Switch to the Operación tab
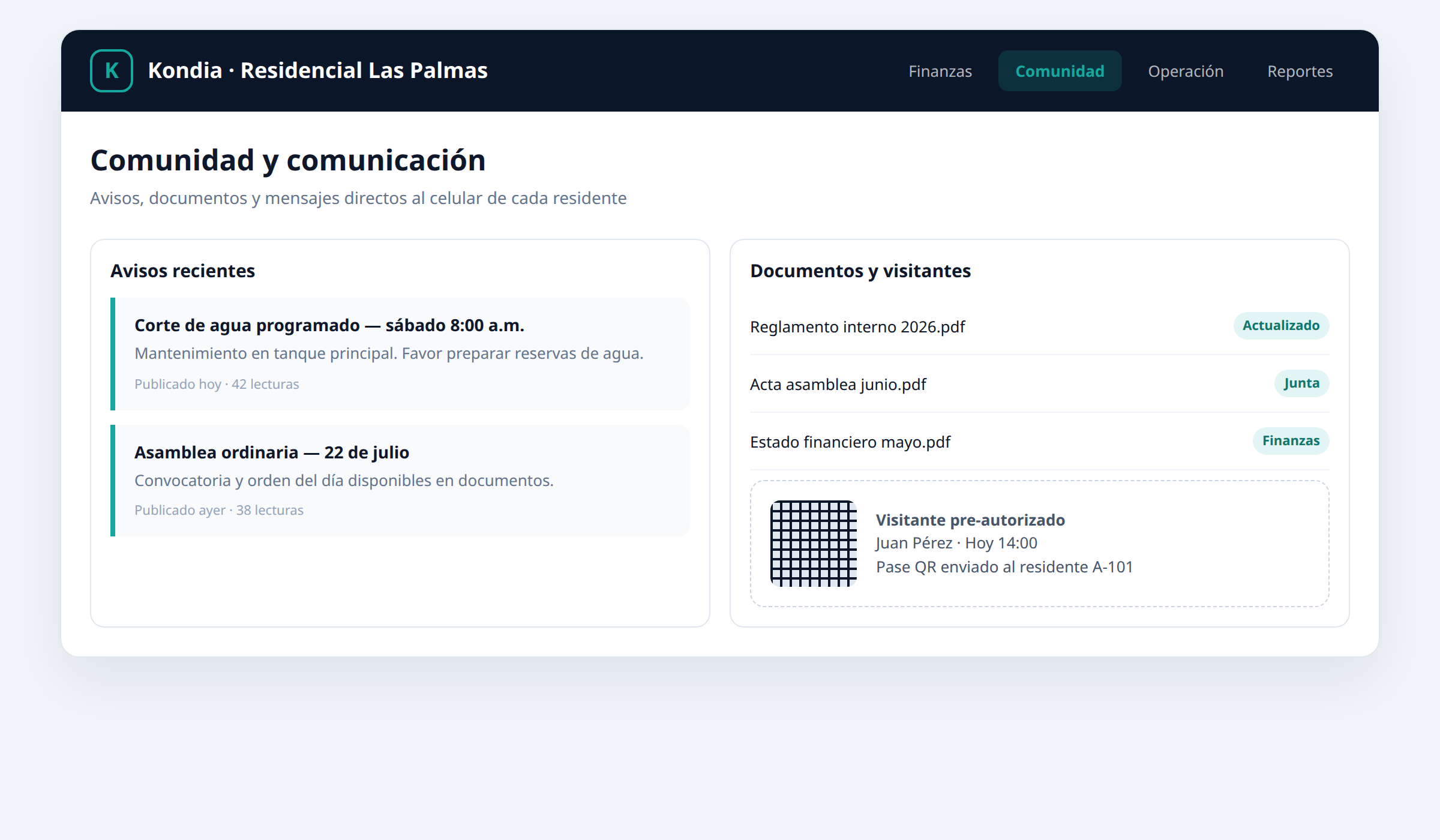The height and width of the screenshot is (840, 1440). [1186, 71]
